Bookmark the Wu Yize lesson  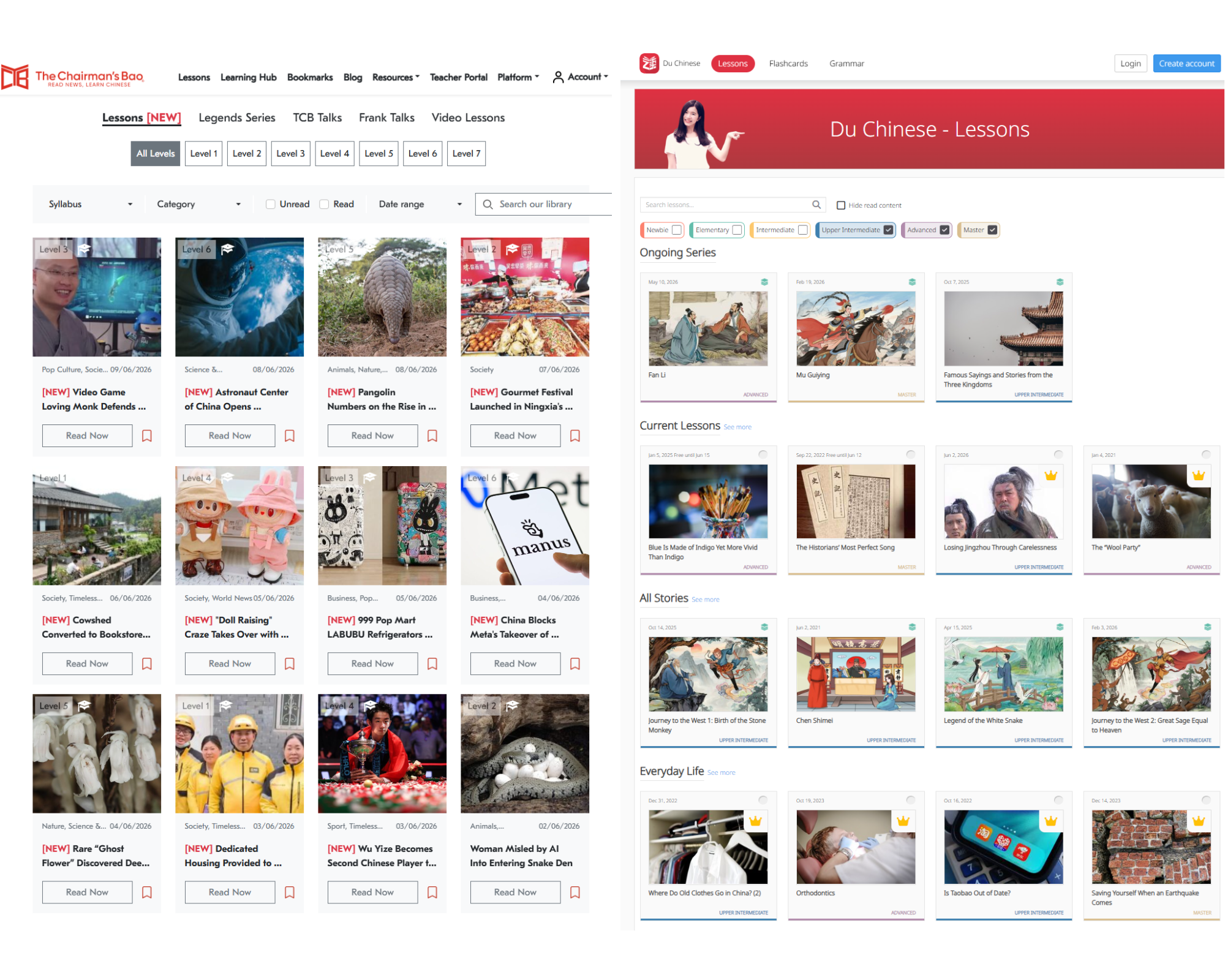click(432, 892)
